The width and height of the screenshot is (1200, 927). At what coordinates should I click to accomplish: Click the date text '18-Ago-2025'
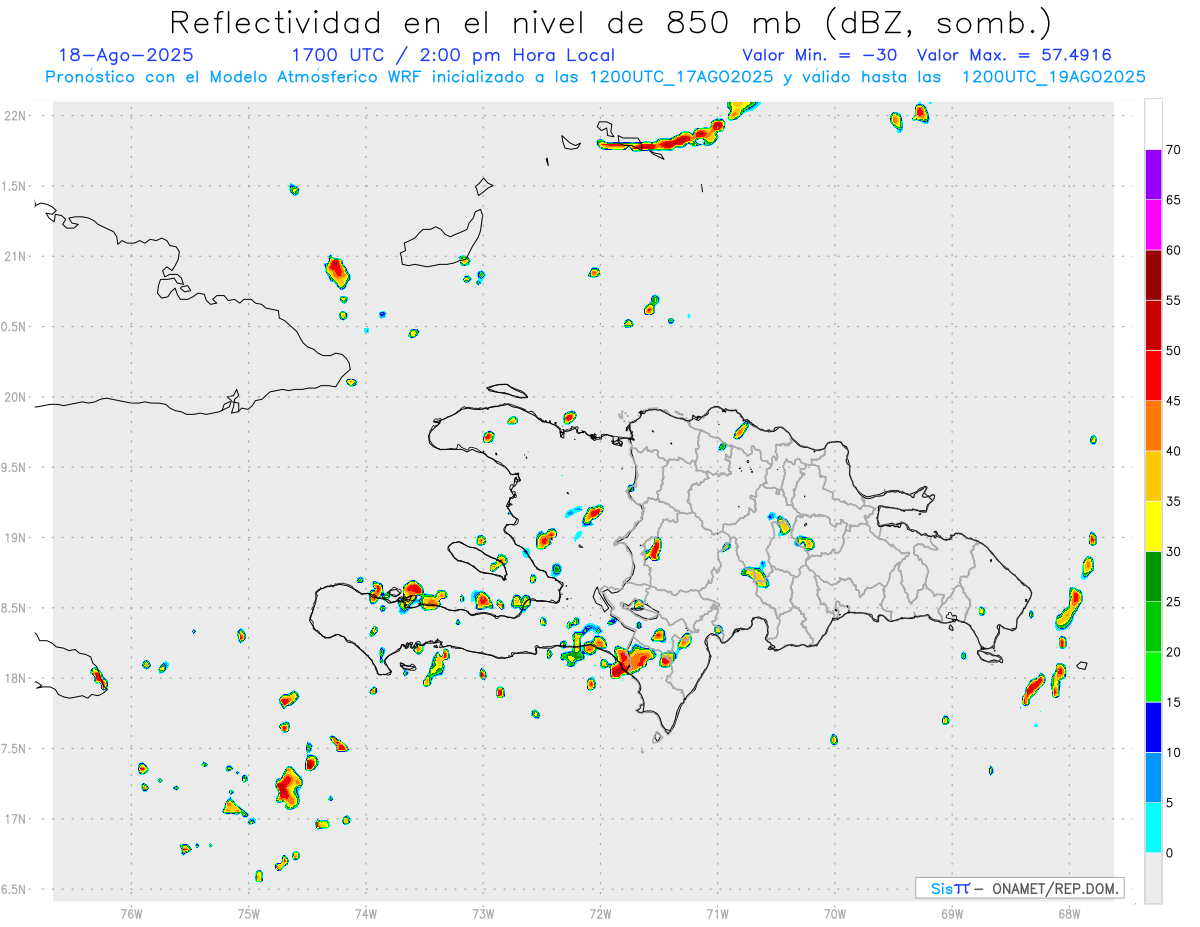[126, 55]
